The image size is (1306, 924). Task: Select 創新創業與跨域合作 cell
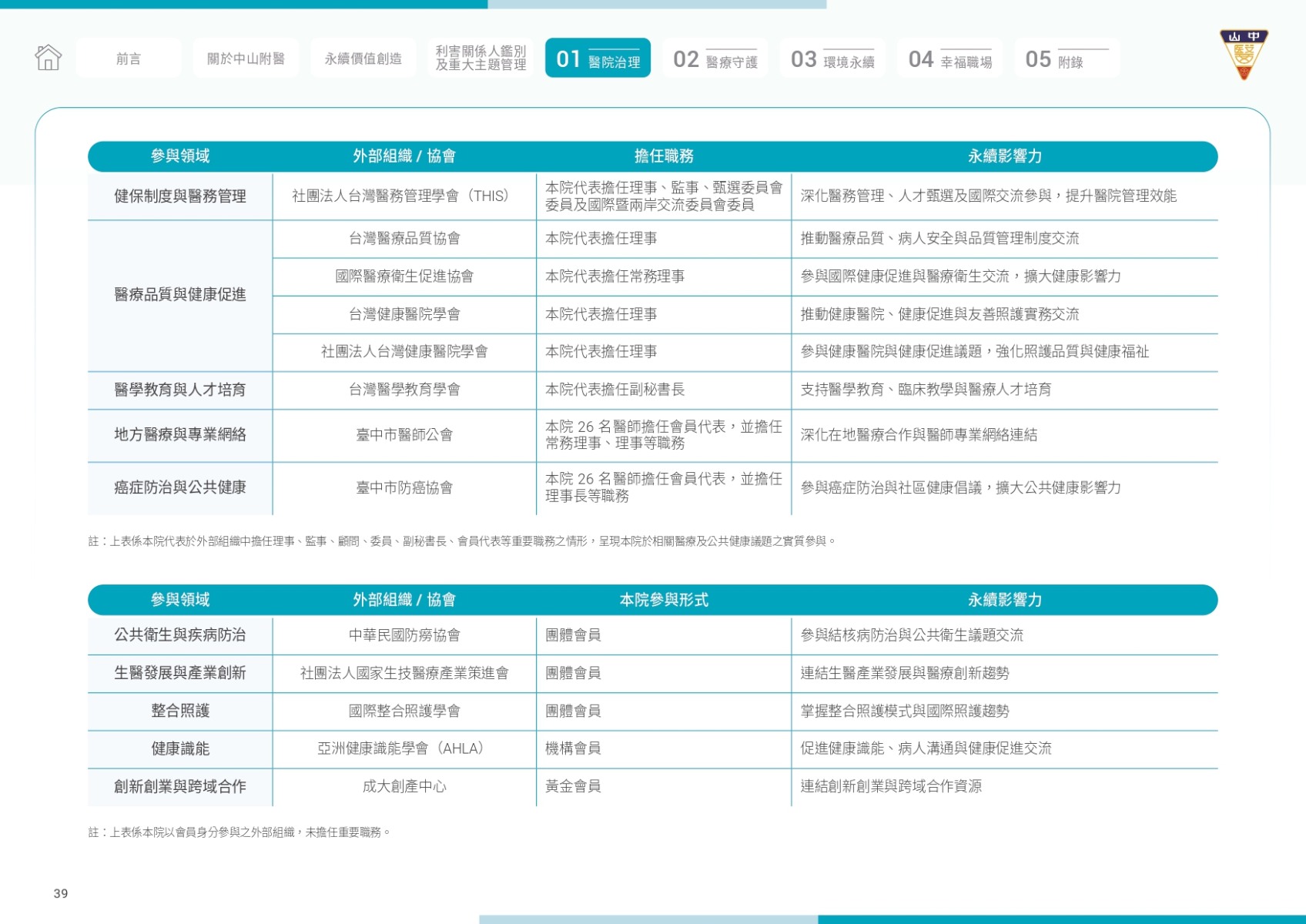pos(180,787)
